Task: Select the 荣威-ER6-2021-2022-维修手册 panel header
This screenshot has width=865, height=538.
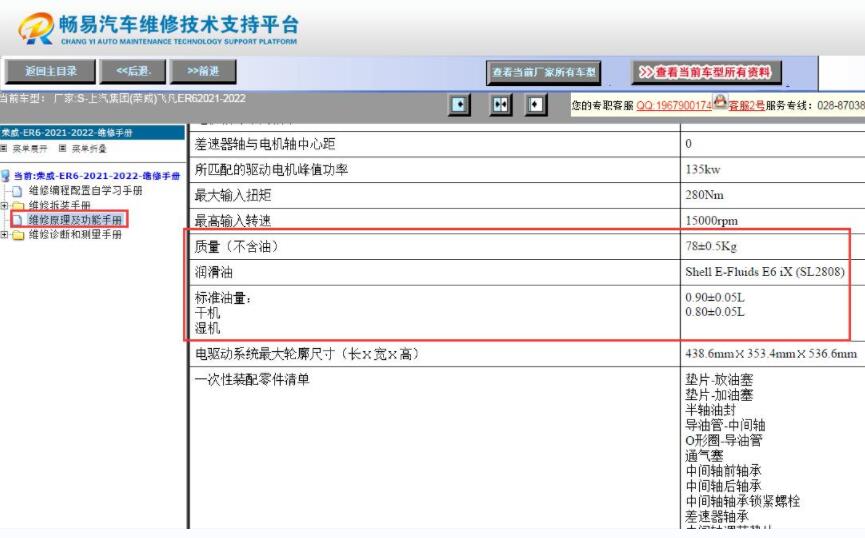Action: [x=92, y=132]
